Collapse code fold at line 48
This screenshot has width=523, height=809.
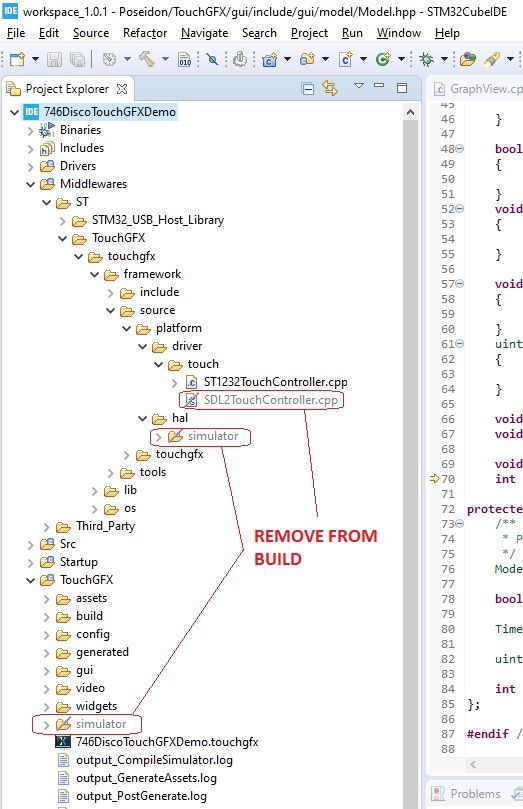tap(460, 149)
